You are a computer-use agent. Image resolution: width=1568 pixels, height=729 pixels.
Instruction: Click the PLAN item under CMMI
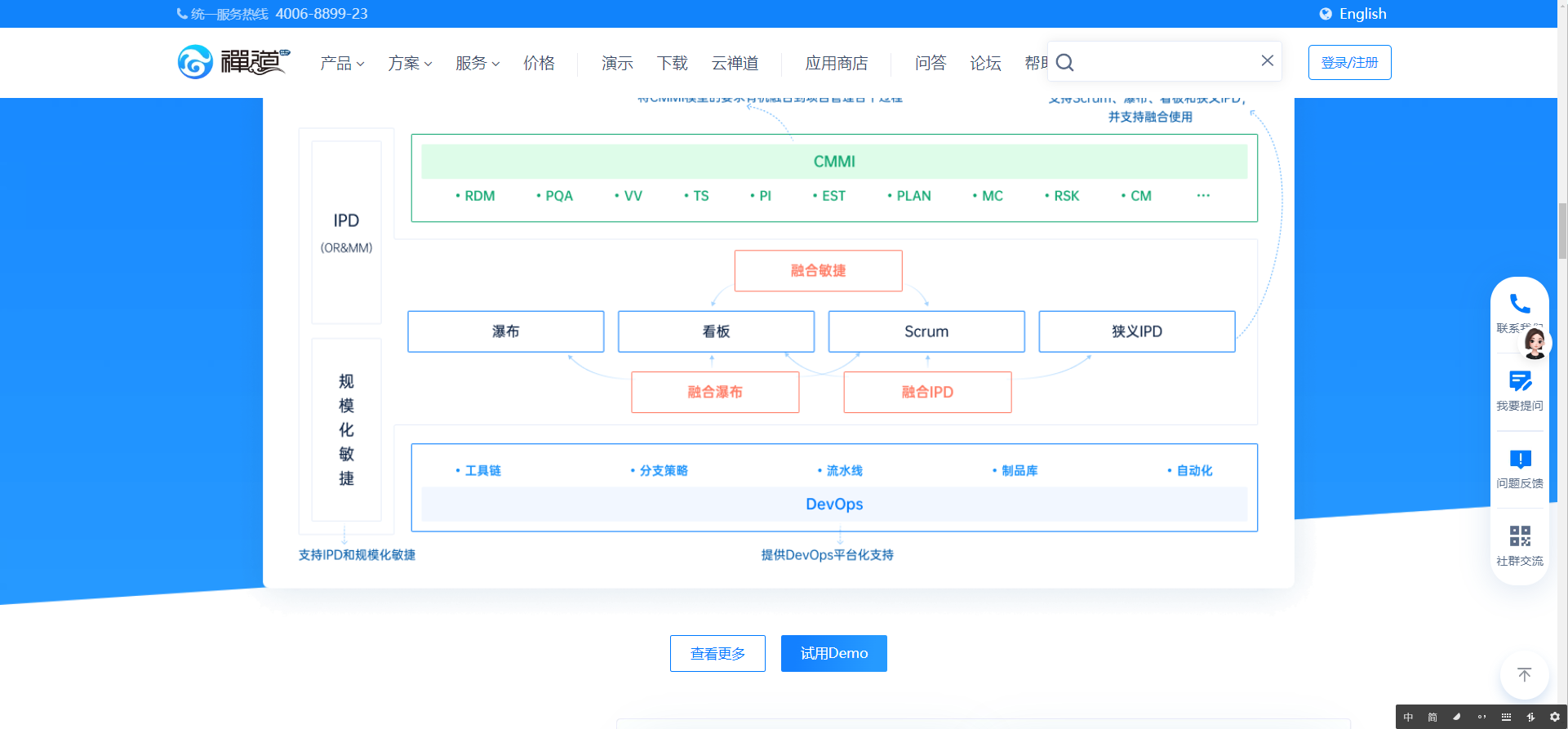click(x=909, y=196)
